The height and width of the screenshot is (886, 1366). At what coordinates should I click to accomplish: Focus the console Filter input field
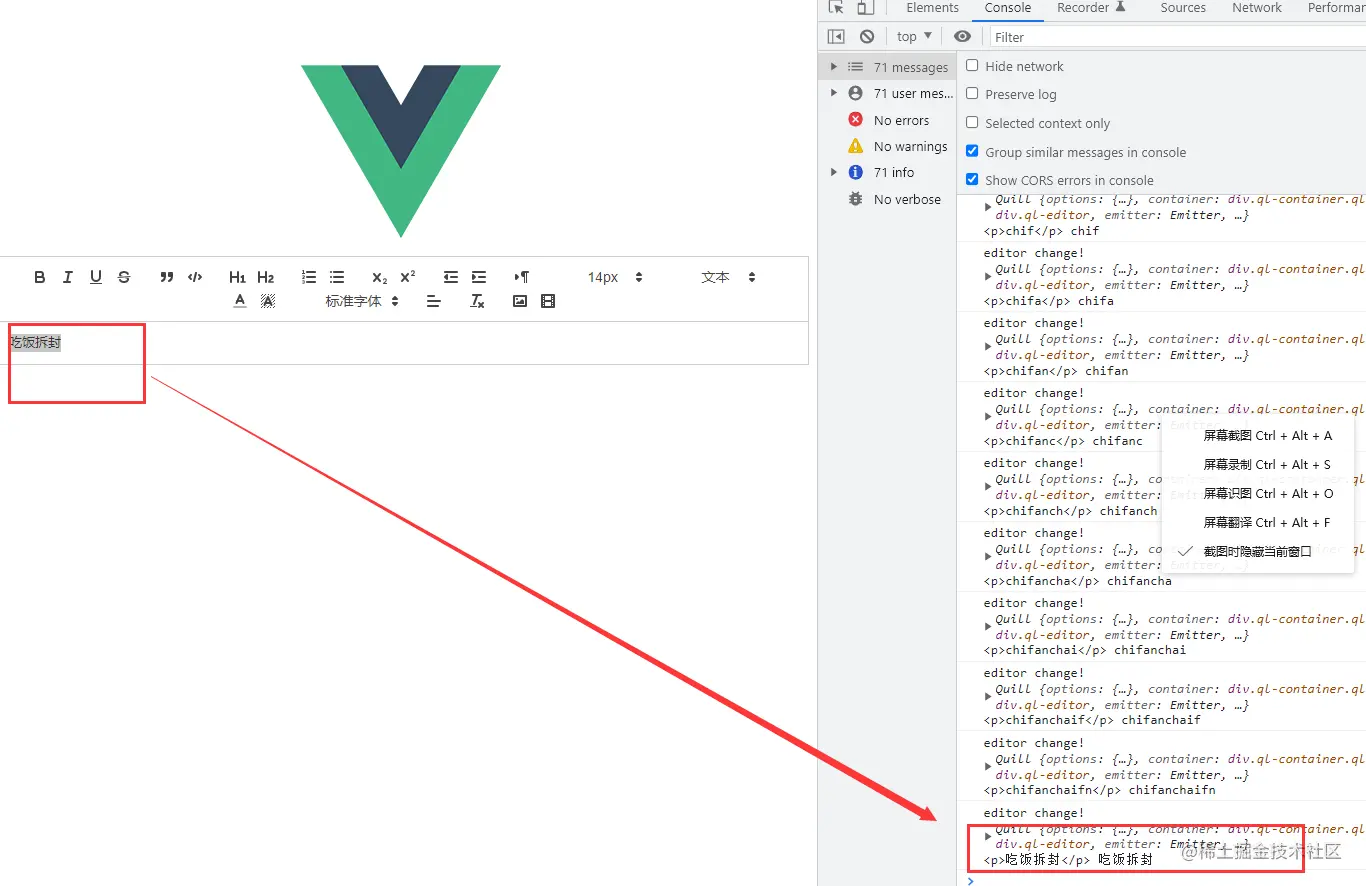coord(1178,37)
